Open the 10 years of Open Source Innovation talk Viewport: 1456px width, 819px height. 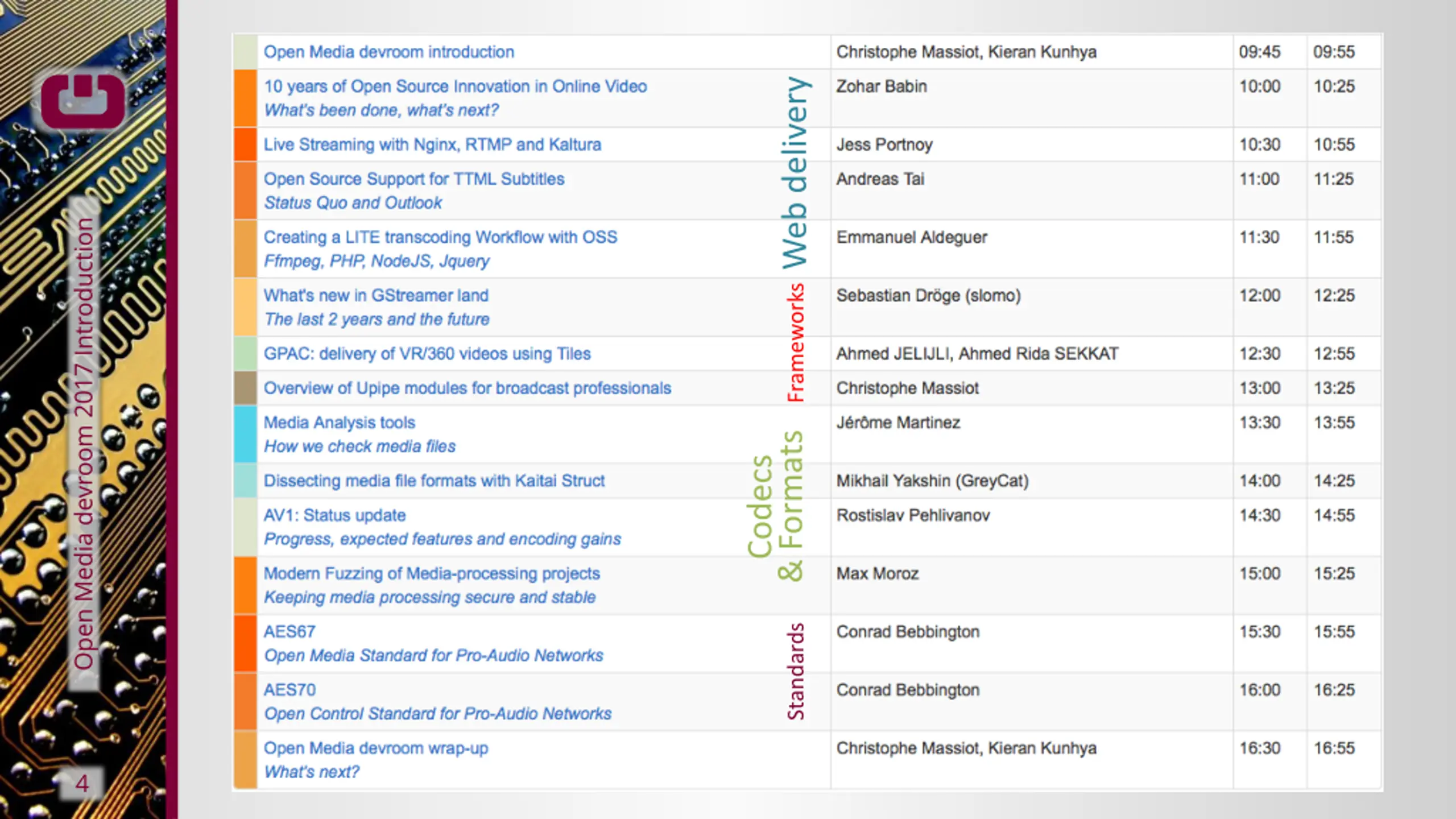point(455,86)
